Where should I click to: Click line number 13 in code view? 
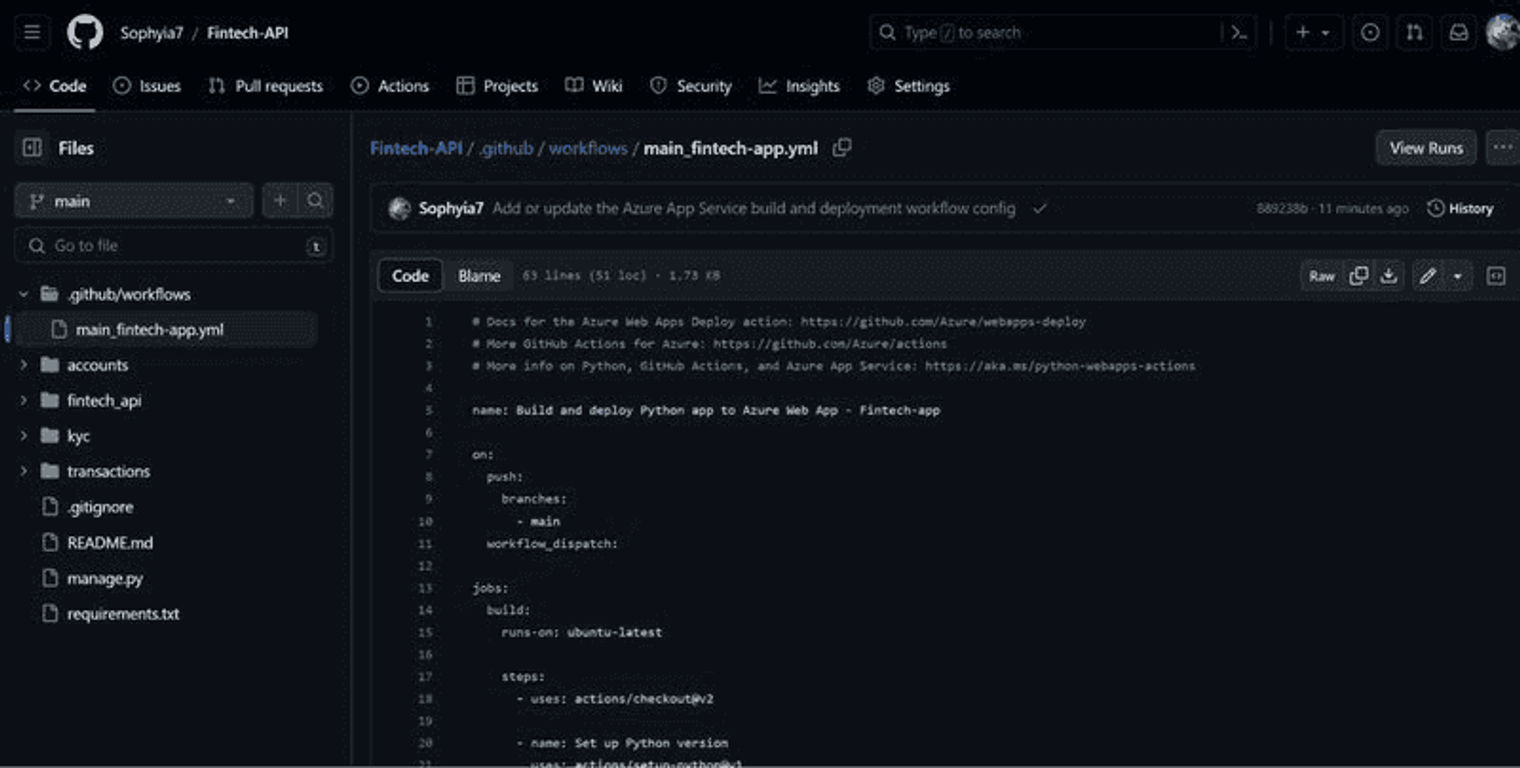[427, 588]
